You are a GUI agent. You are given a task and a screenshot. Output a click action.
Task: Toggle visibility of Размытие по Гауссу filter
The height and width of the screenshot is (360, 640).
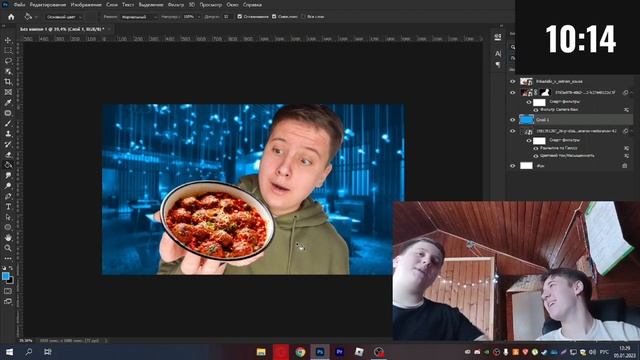pos(536,149)
